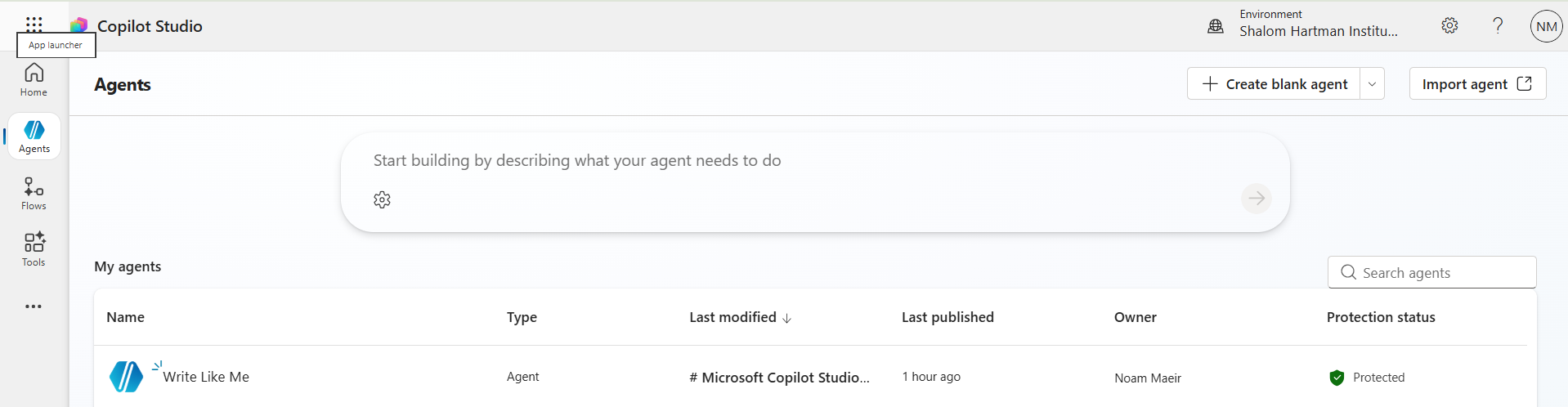Open the App launcher grid icon
Viewport: 1568px width, 407px height.
pos(34,23)
